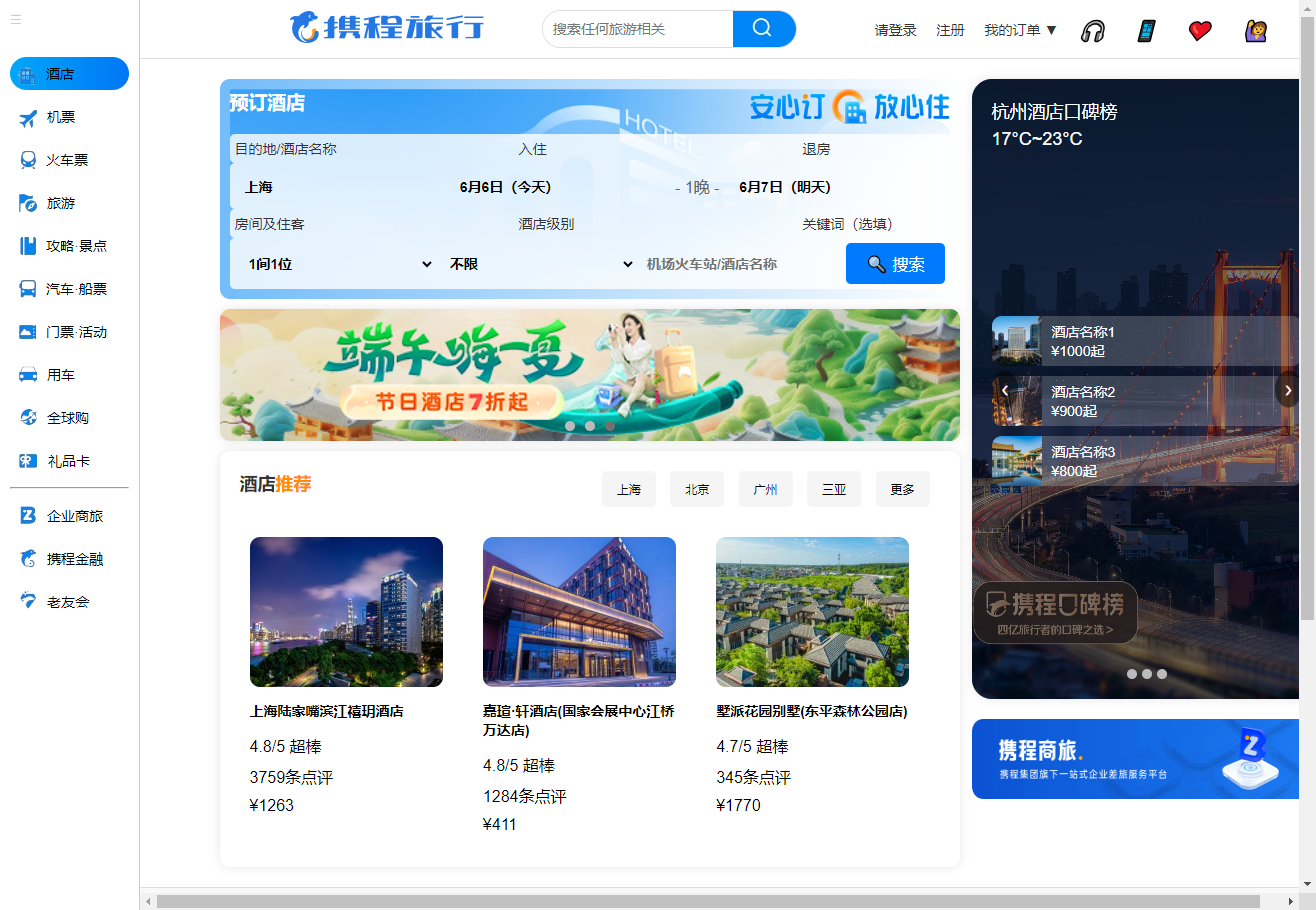
Task: Click 请登录 login link
Action: (x=896, y=30)
